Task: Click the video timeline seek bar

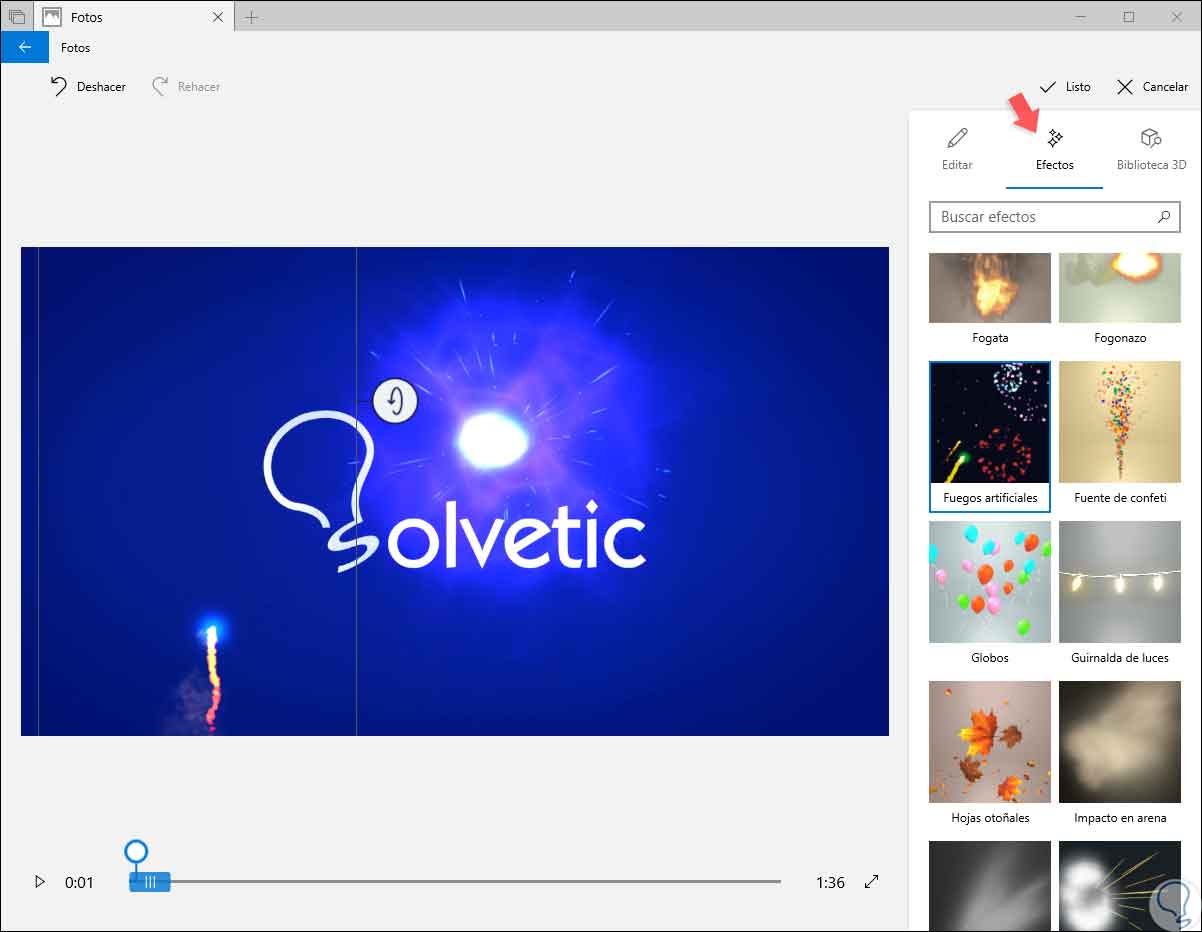Action: [x=455, y=882]
